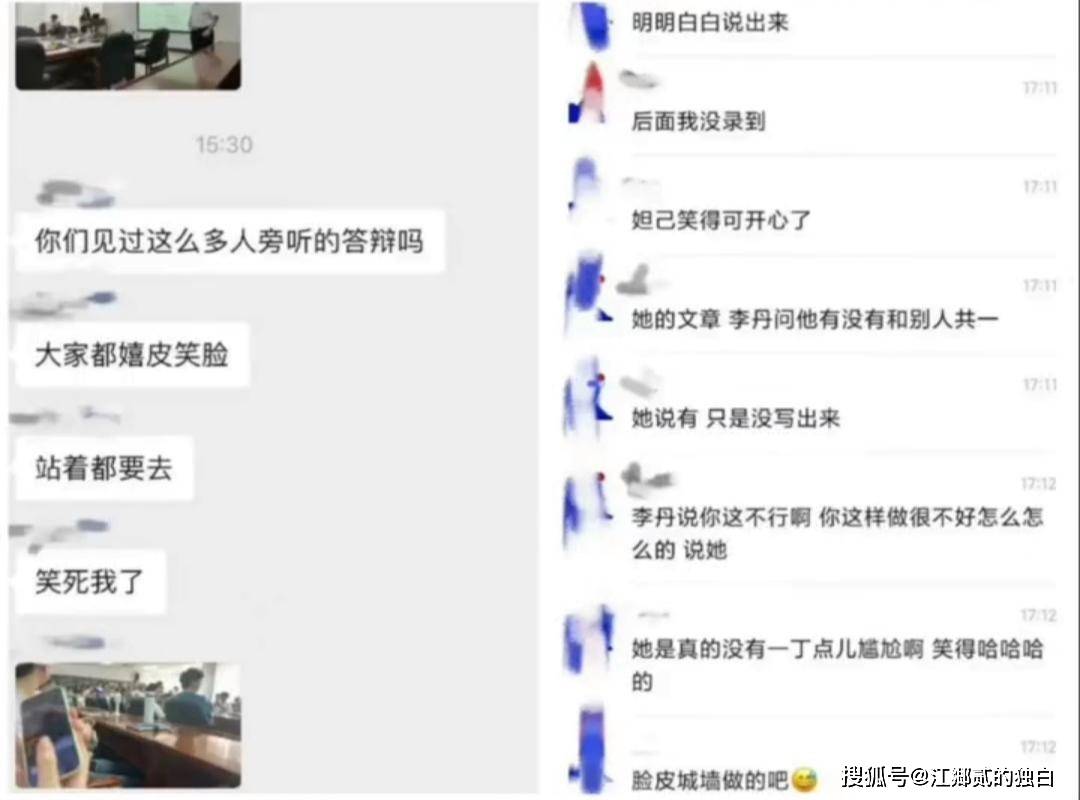
Task: Click the 搜狐号@江湖贰的独白 watermark link
Action: pos(948,777)
